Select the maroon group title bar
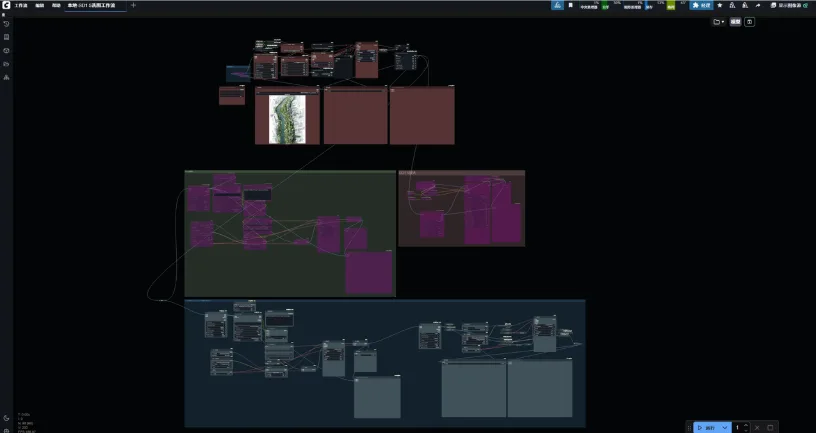Viewport: 816px width, 433px height. [x=462, y=172]
